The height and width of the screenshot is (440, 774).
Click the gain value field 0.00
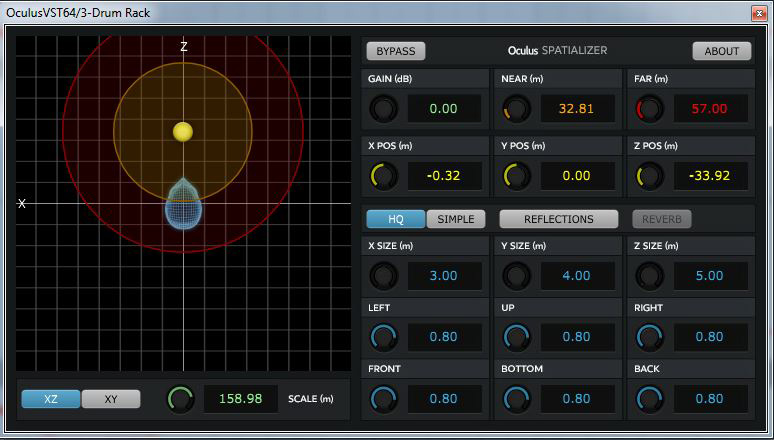coord(444,109)
